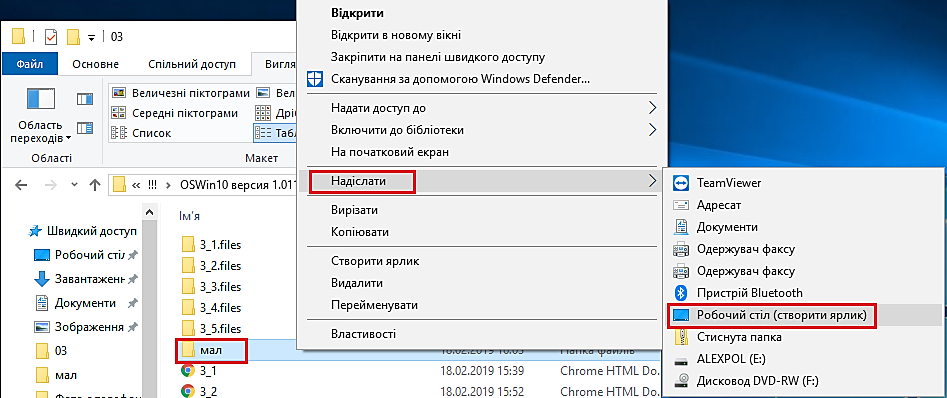Click the Up one level arrow
Viewport: 947px width, 398px height.
coord(94,185)
